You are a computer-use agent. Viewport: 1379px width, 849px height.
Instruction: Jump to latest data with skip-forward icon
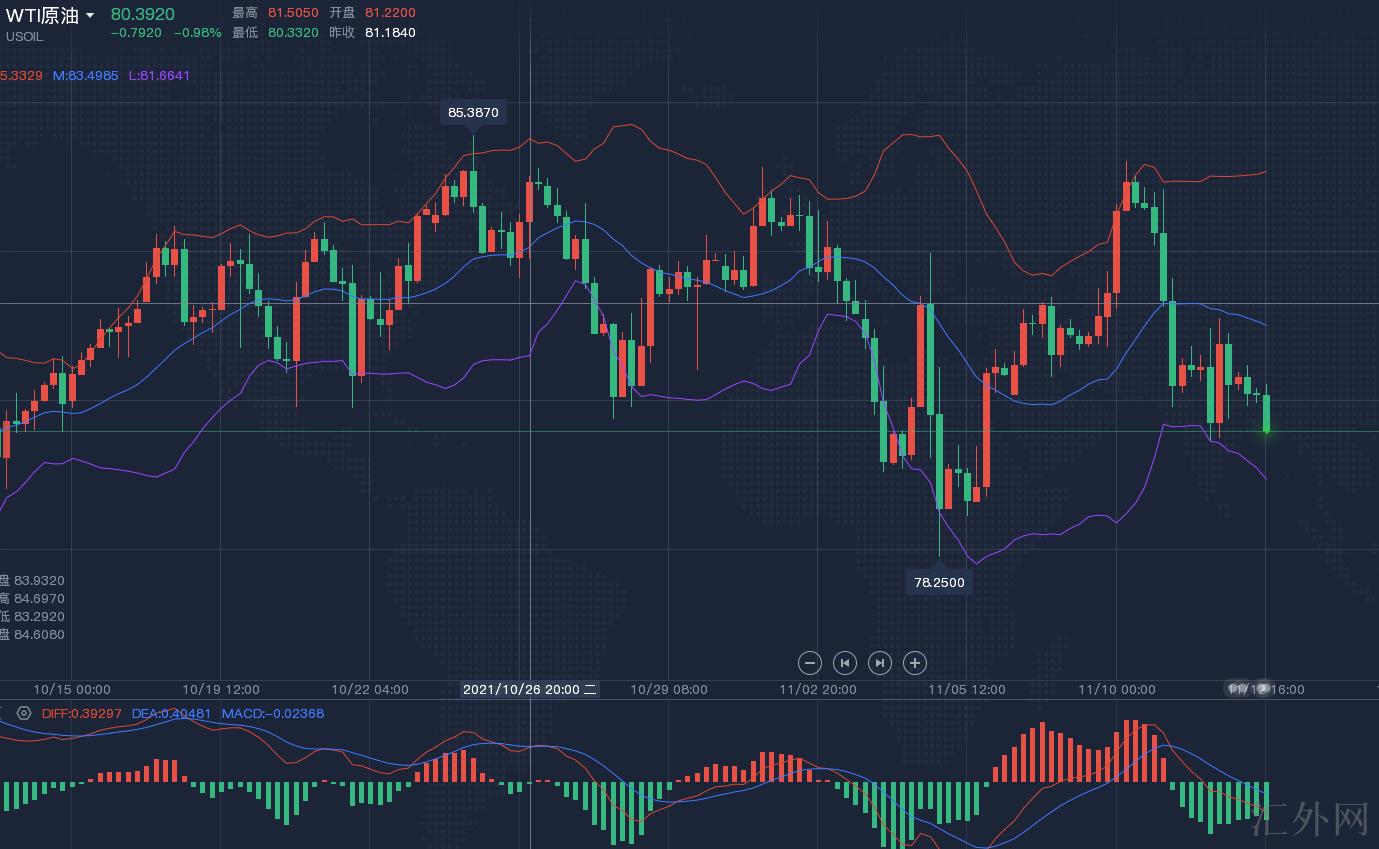(880, 662)
